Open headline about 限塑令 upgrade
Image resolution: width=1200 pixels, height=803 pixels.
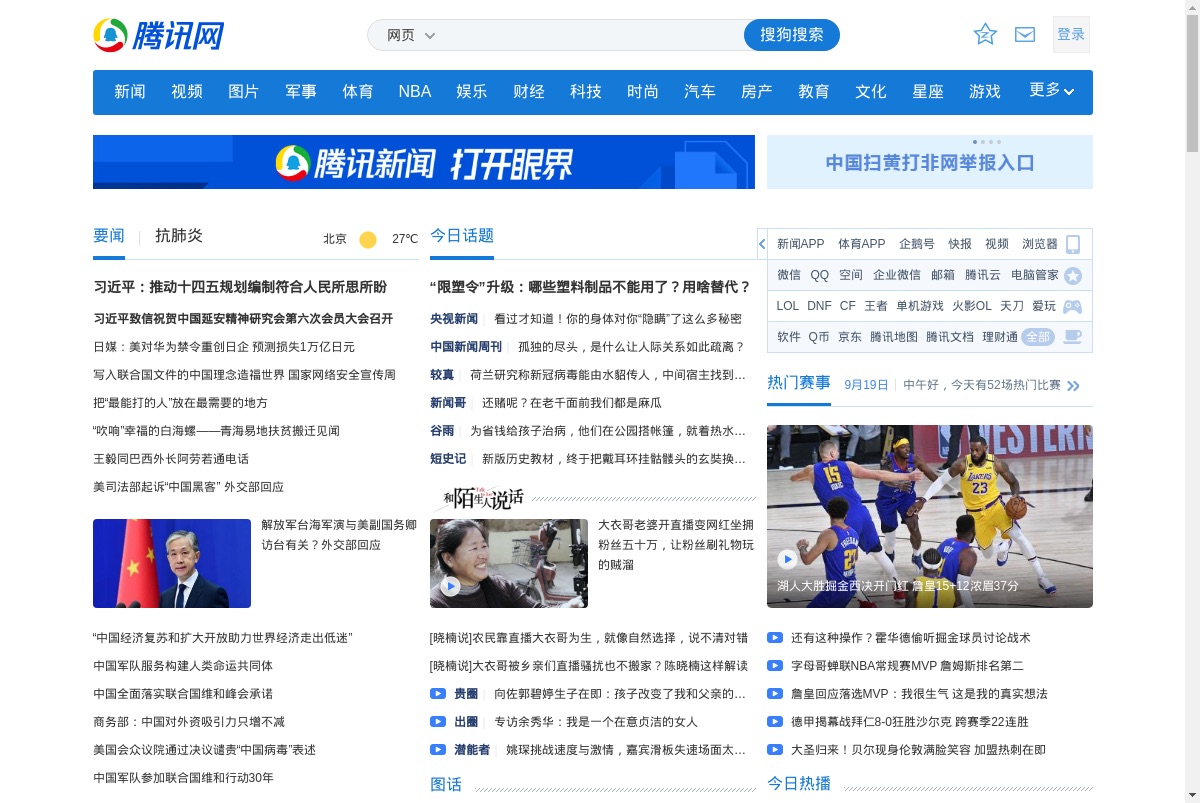(x=590, y=287)
